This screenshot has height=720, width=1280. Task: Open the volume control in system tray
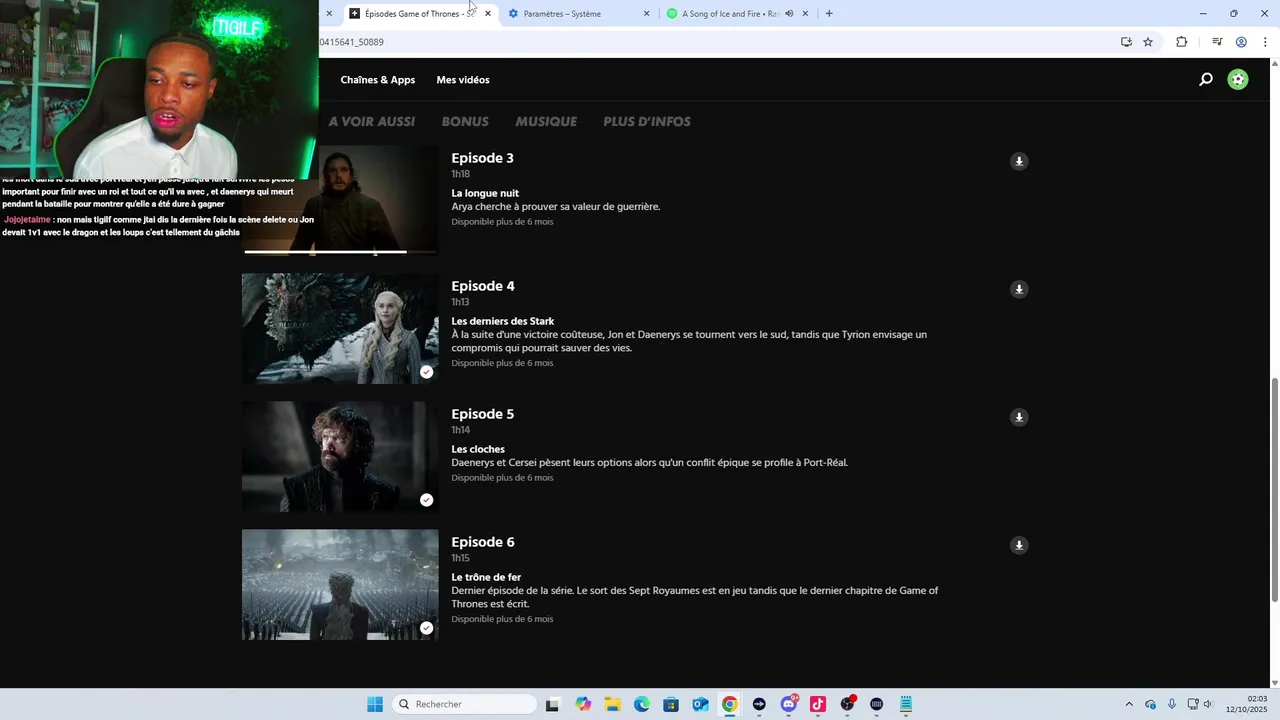[1208, 704]
